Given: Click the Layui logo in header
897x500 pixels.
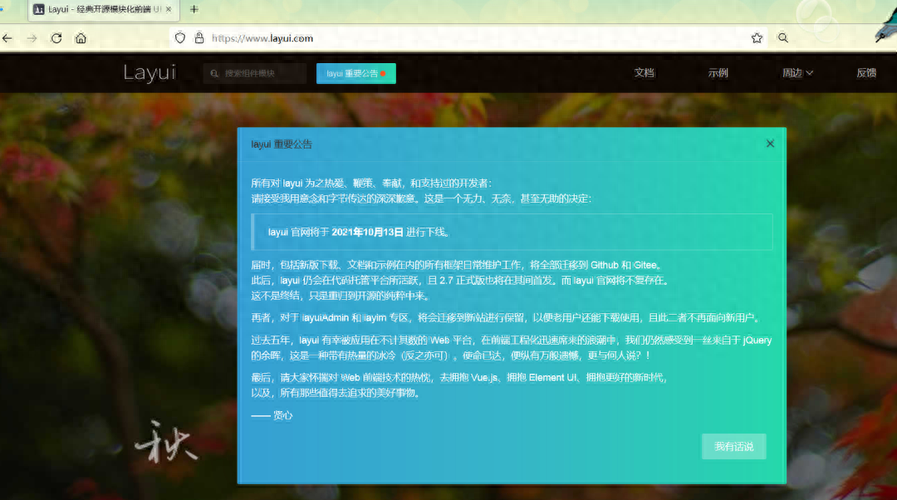Looking at the screenshot, I should [x=149, y=73].
